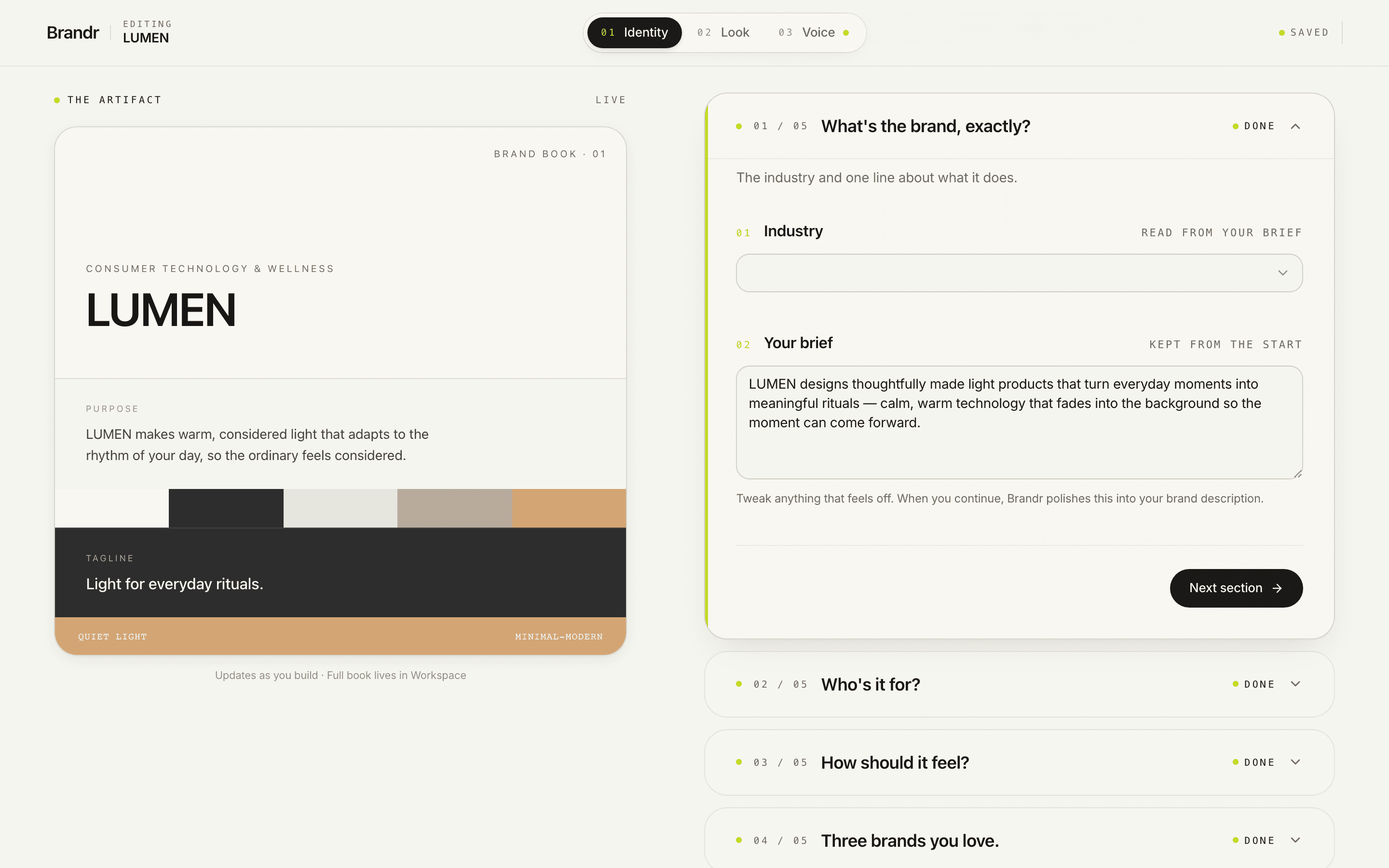Click the arrow icon in Next section button
Image resolution: width=1389 pixels, height=868 pixels.
[x=1277, y=588]
